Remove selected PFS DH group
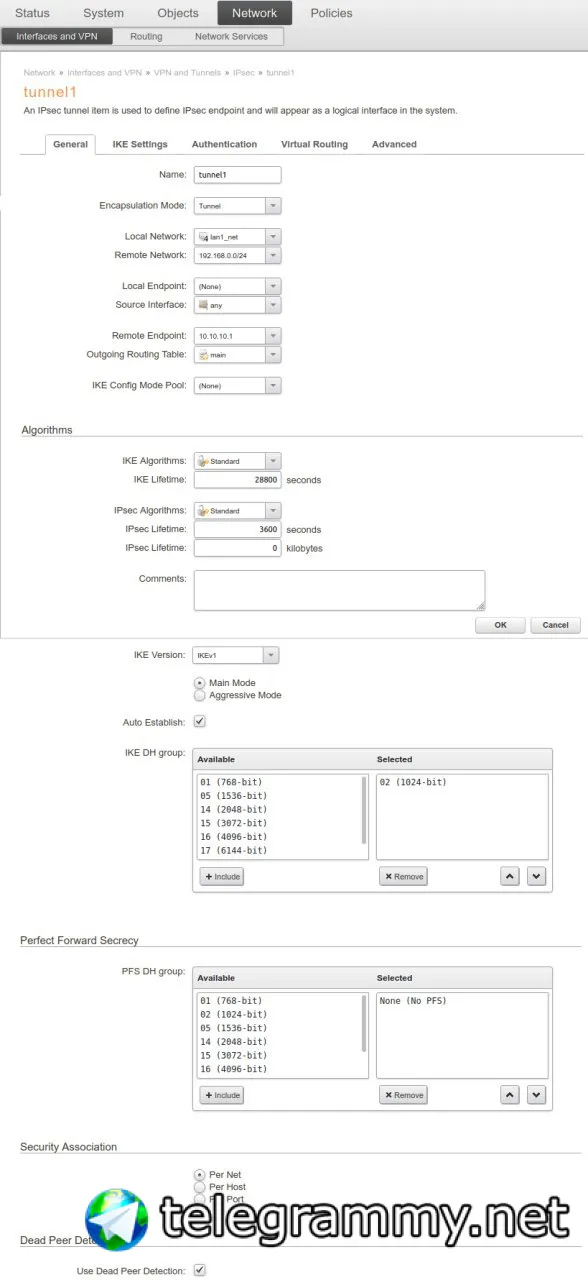This screenshot has width=588, height=1280. point(404,1095)
